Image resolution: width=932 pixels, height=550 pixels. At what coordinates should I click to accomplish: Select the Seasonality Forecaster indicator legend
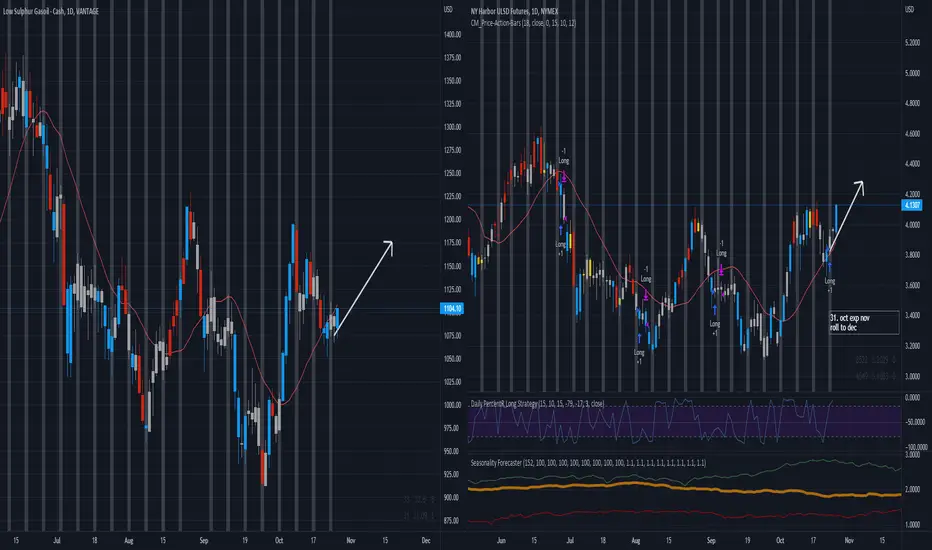[588, 463]
